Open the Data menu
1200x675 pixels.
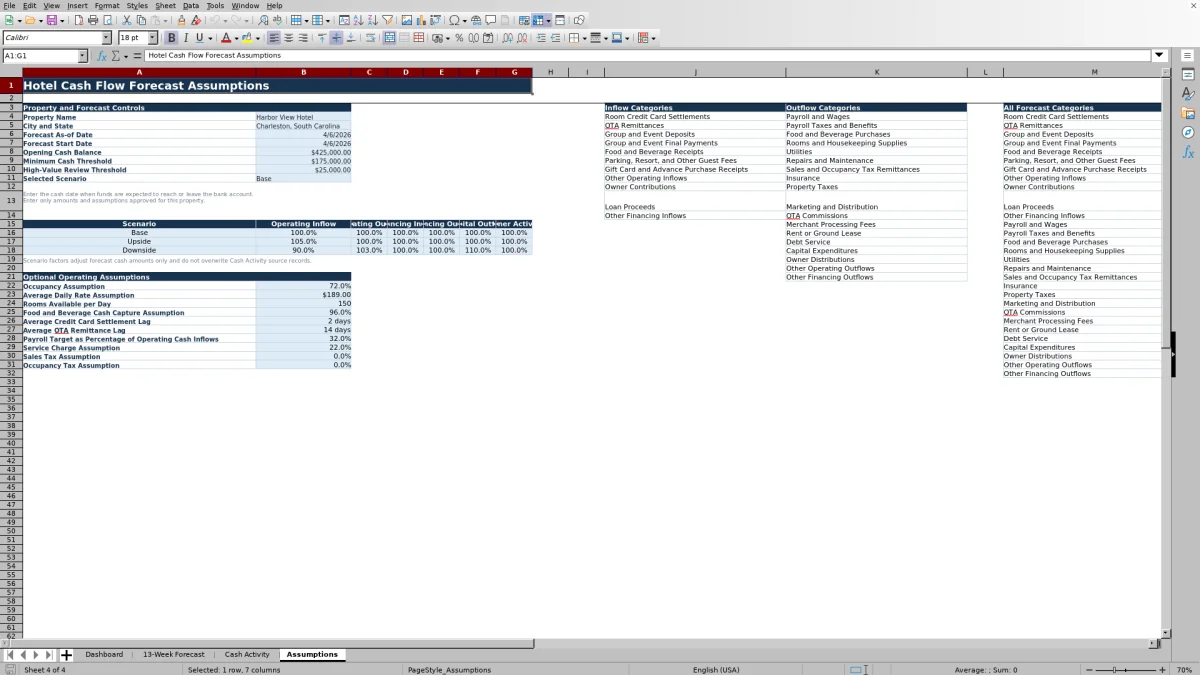pos(190,5)
